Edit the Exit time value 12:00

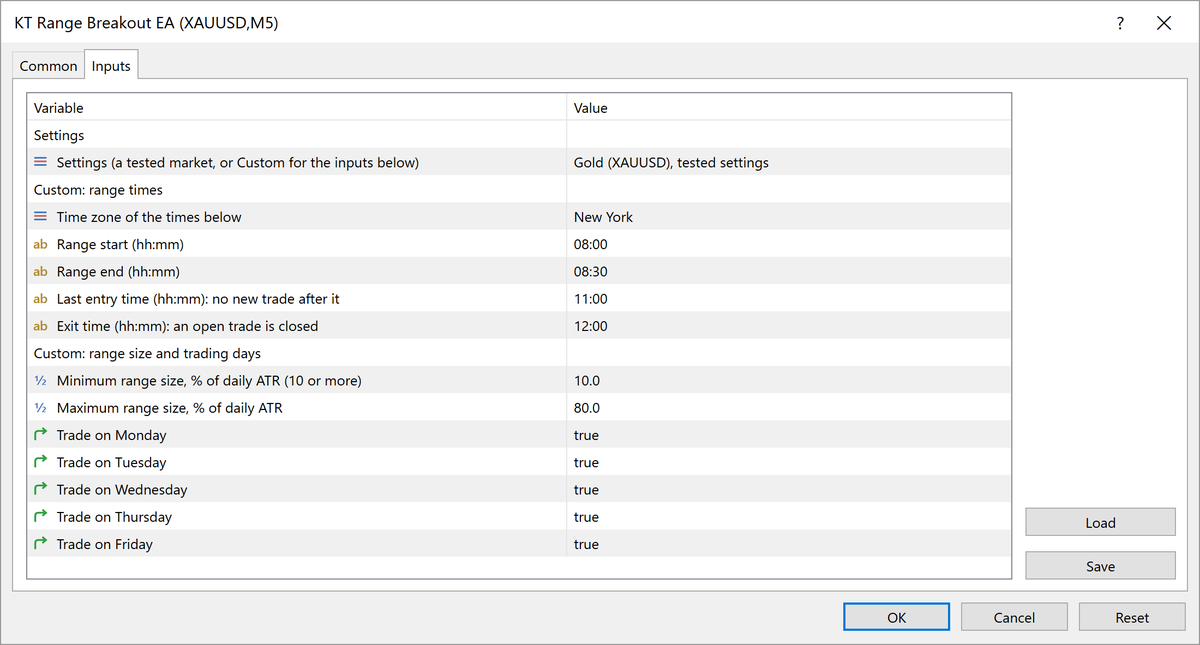(x=789, y=326)
